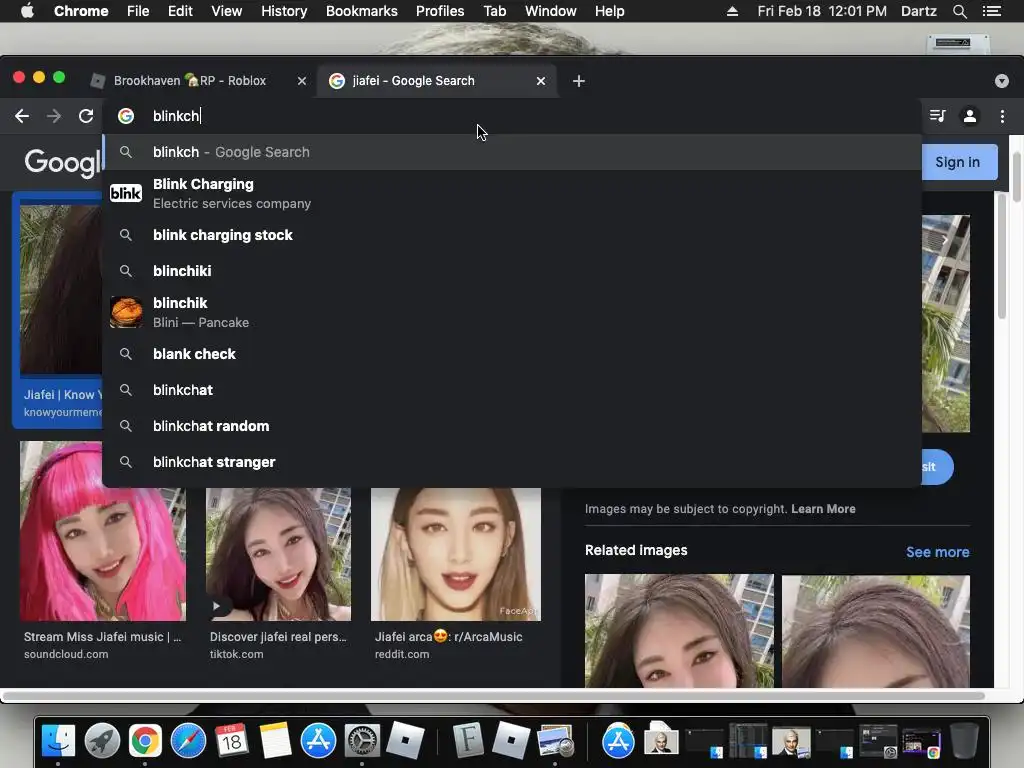Image resolution: width=1024 pixels, height=768 pixels.
Task: Select the 'blank check' suggestion
Action: 512,354
